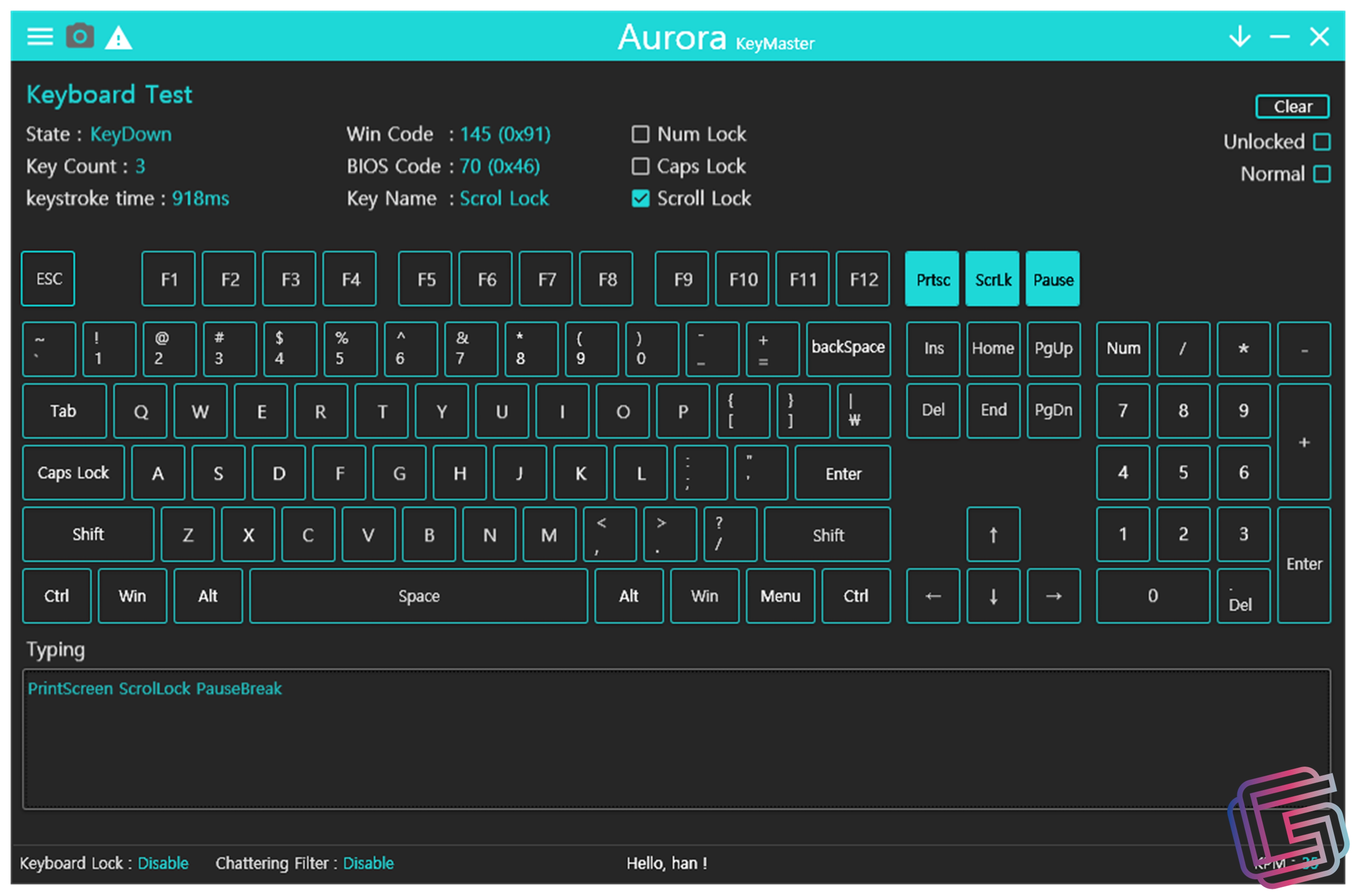The width and height of the screenshot is (1357, 896).
Task: Click the Space bar key
Action: tap(418, 596)
